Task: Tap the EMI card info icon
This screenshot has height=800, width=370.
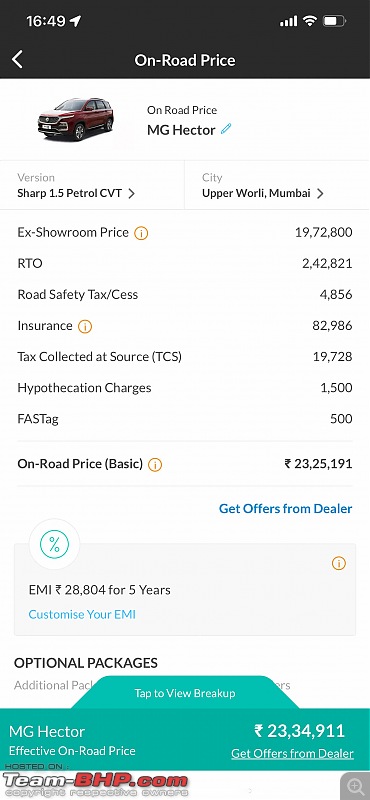Action: [338, 563]
